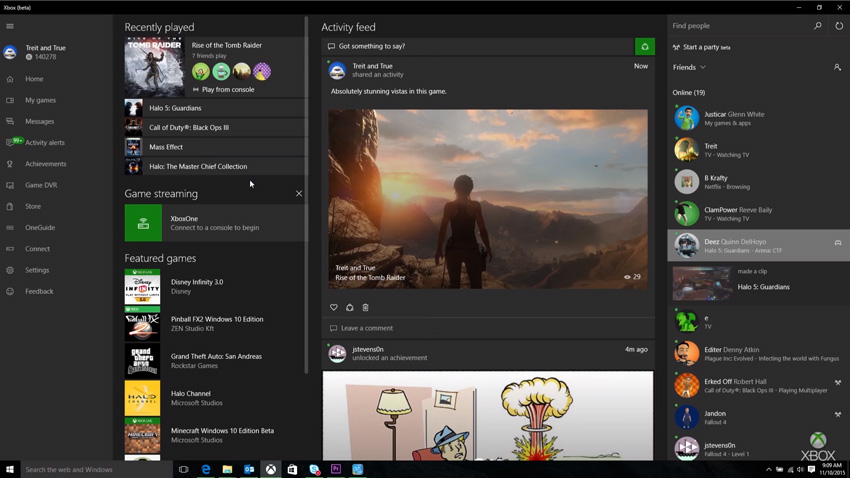This screenshot has width=850, height=478.
Task: Select friend Editer Denny Atkin
Action: (x=758, y=353)
